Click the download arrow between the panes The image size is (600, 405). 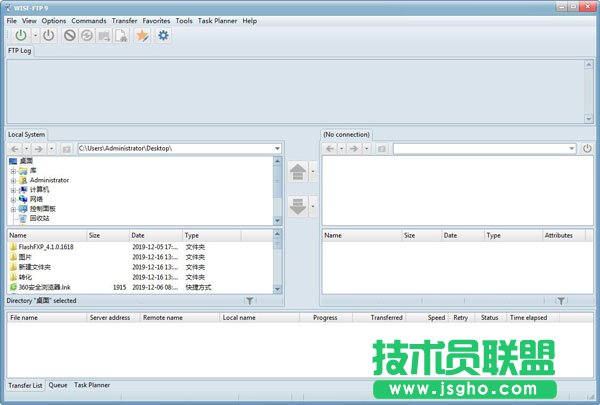click(x=298, y=206)
